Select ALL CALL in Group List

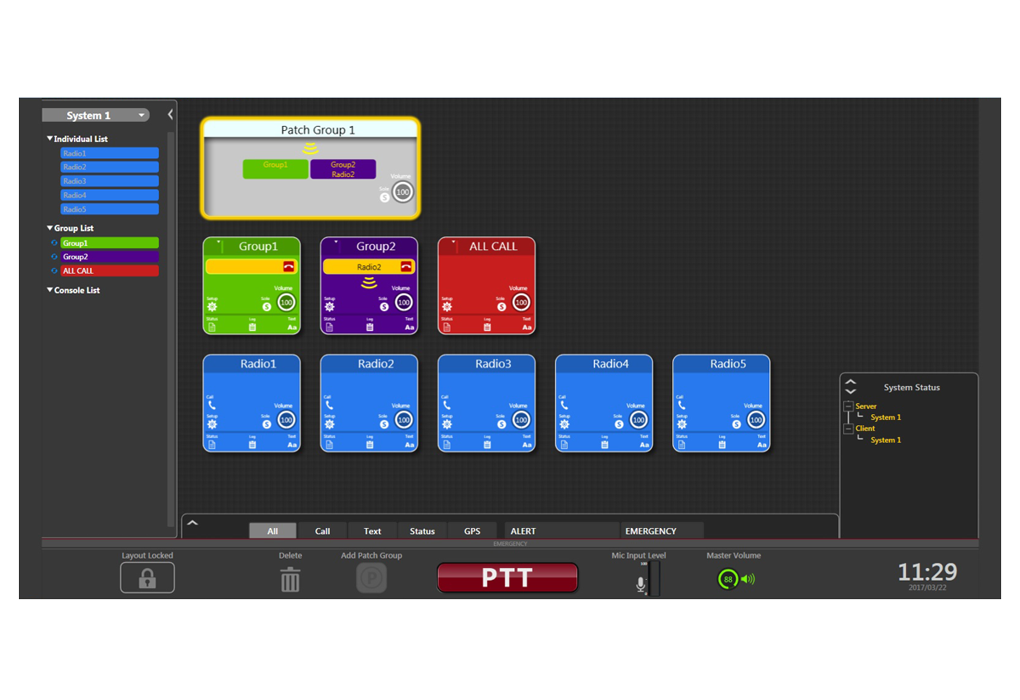point(109,271)
